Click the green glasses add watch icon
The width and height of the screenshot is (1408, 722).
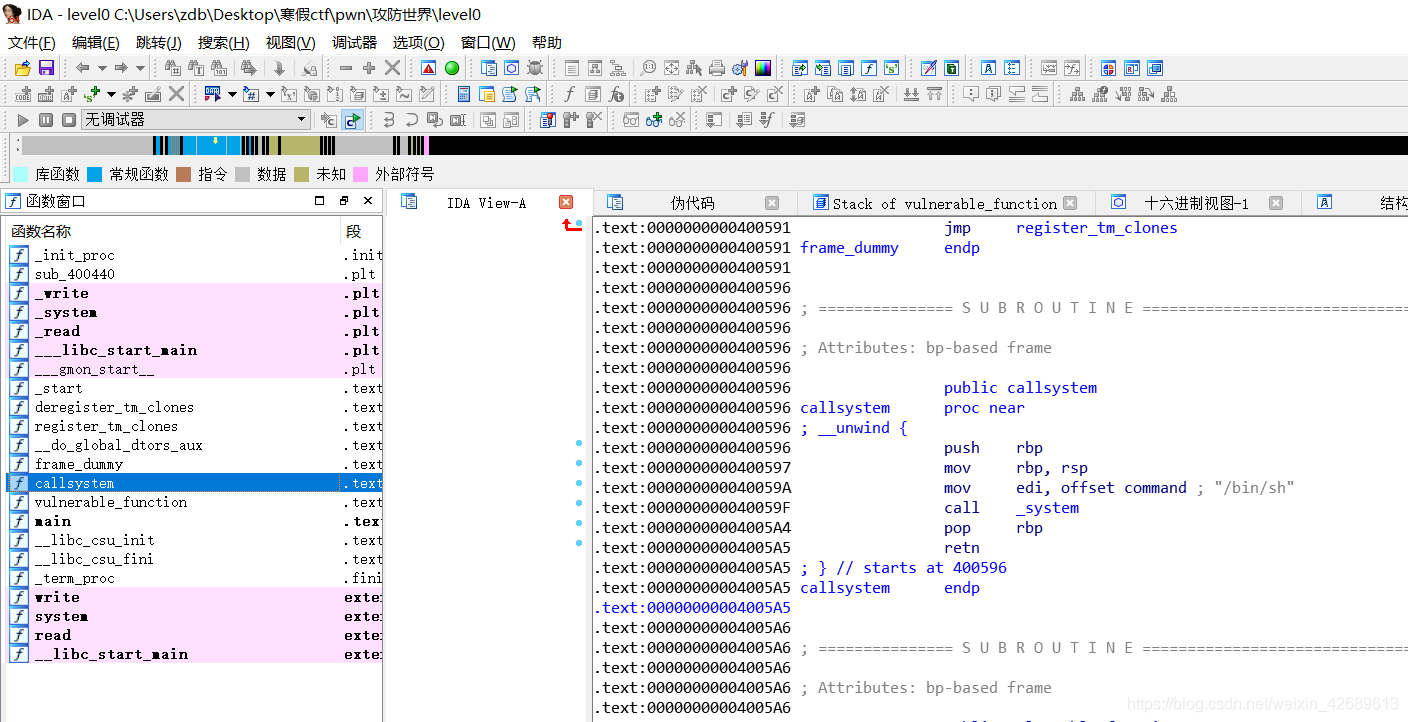[653, 120]
